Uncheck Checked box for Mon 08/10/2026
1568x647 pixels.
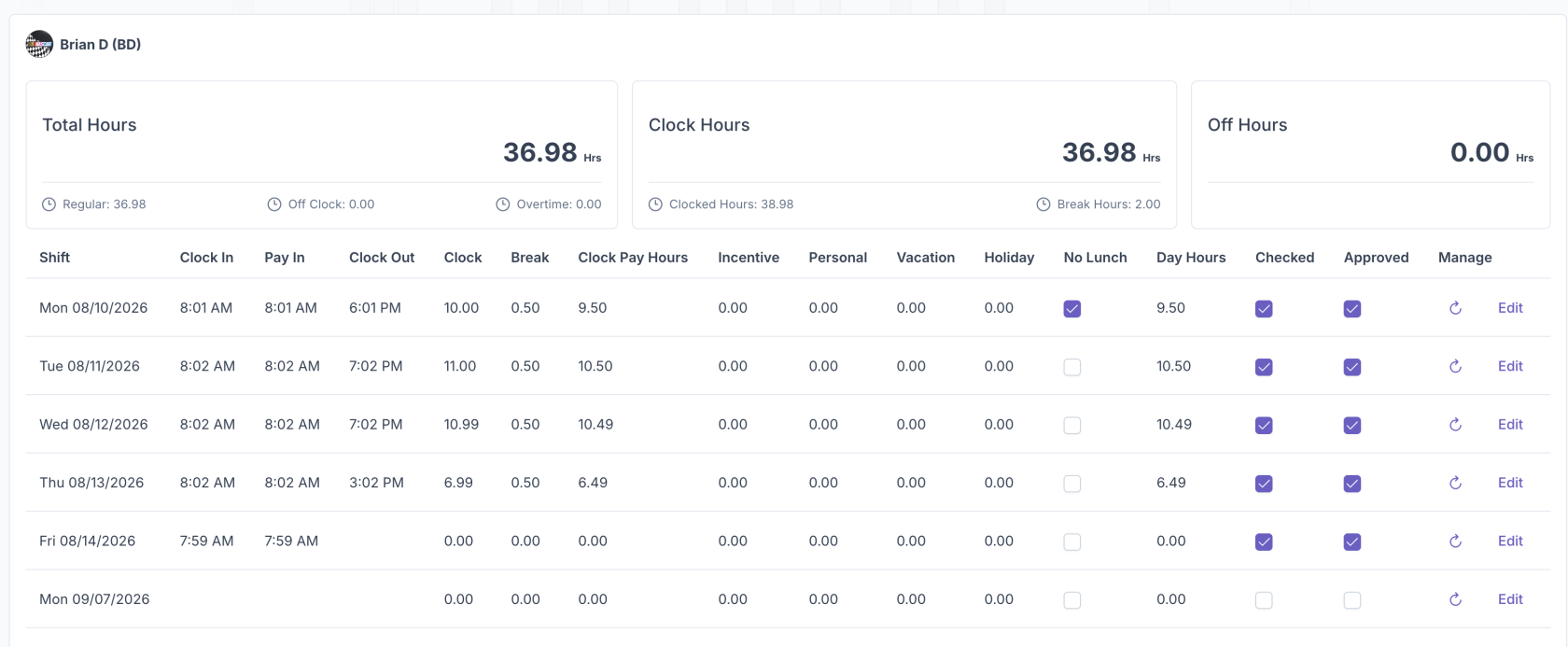[1264, 309]
